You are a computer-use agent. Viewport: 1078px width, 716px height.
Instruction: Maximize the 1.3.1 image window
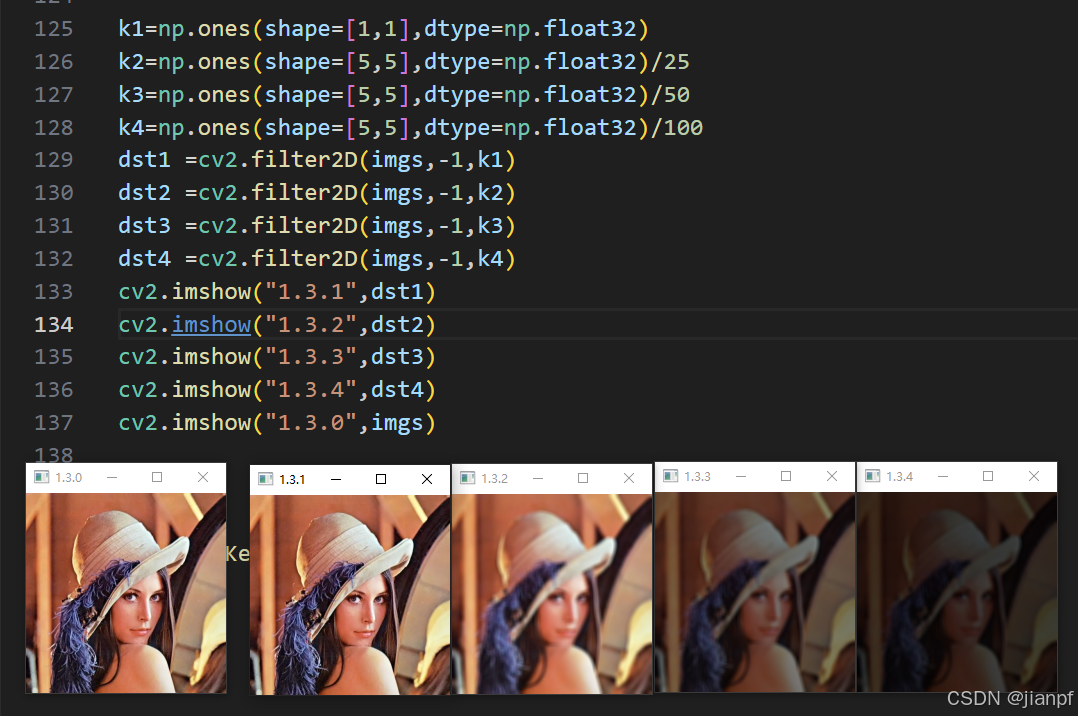click(381, 479)
